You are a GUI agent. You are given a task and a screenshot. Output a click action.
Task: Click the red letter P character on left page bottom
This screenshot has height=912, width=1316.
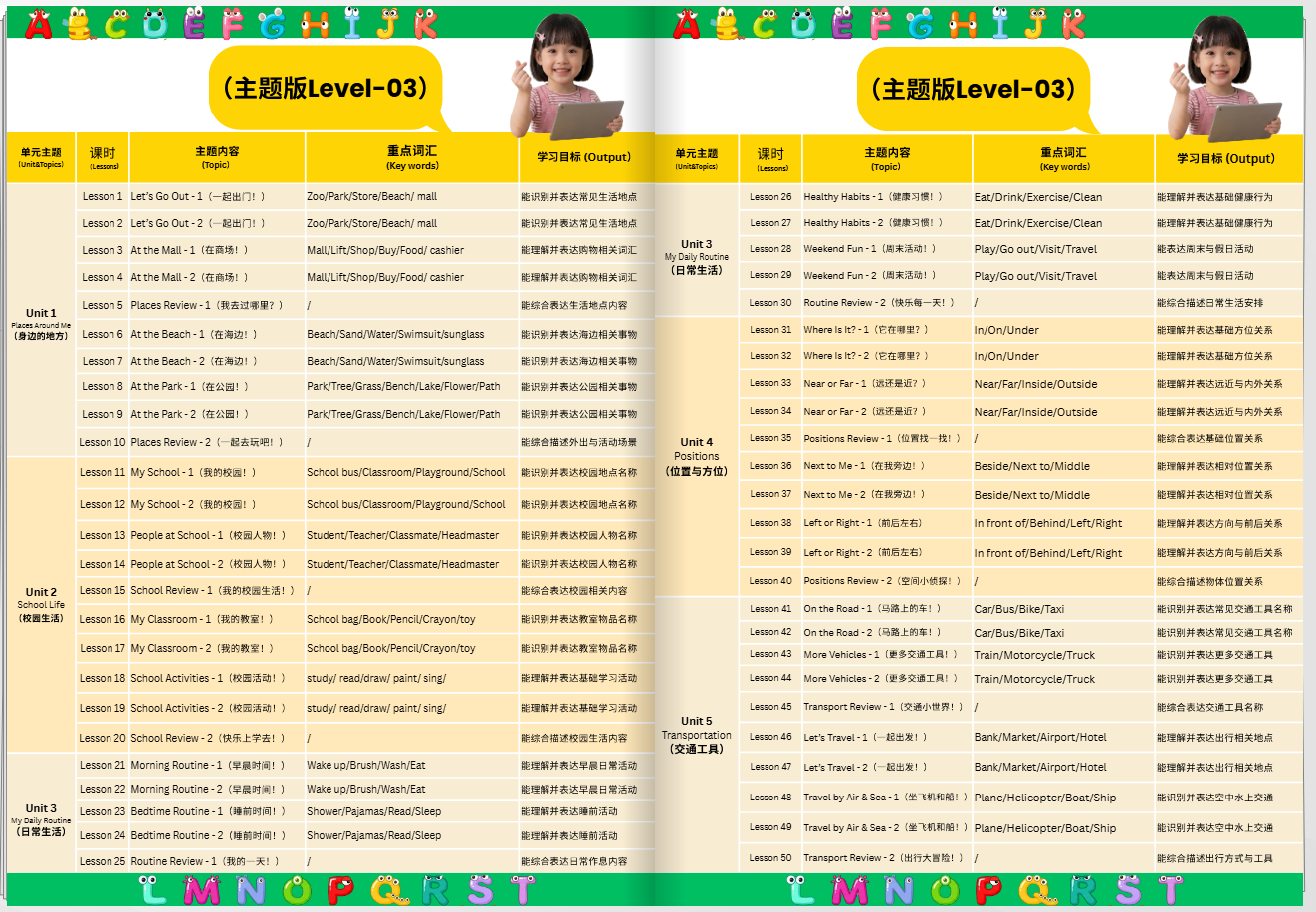tap(340, 890)
